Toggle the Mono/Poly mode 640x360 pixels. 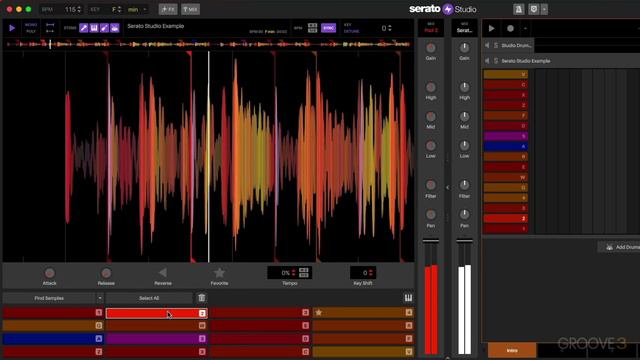(31, 28)
